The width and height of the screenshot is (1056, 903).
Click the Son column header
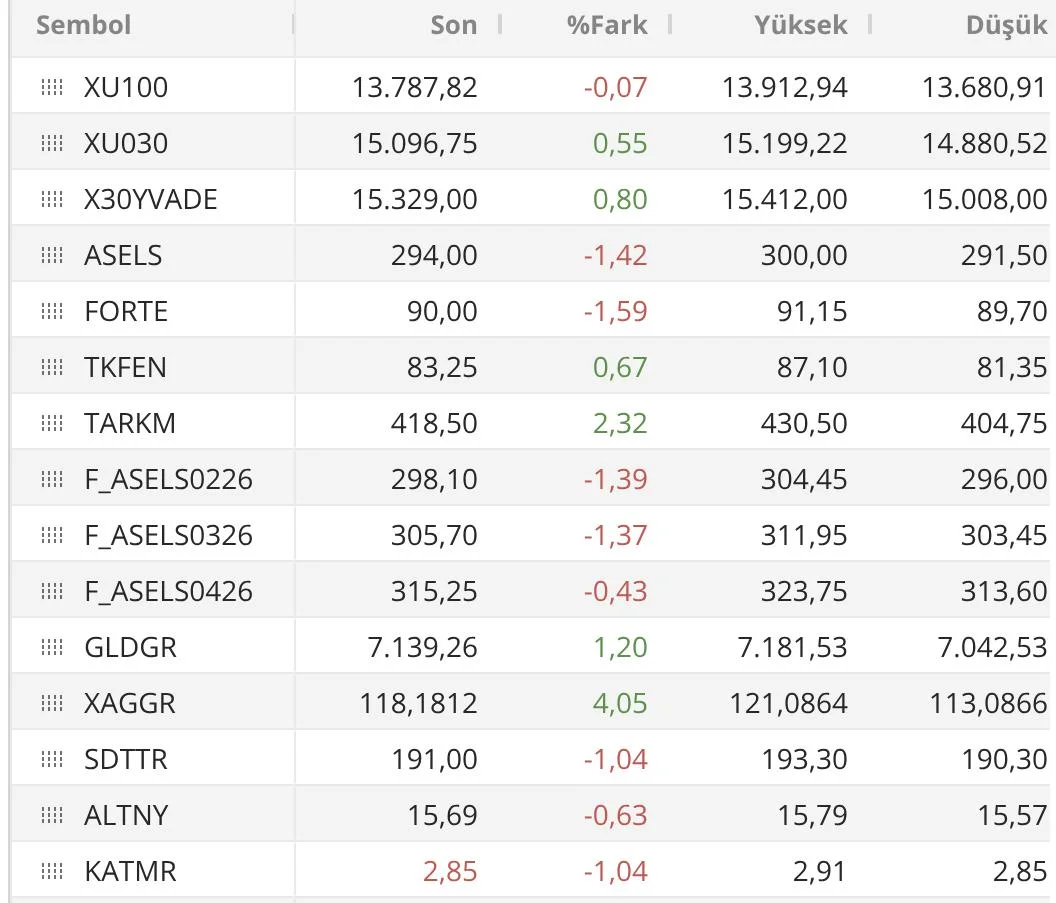pos(453,25)
